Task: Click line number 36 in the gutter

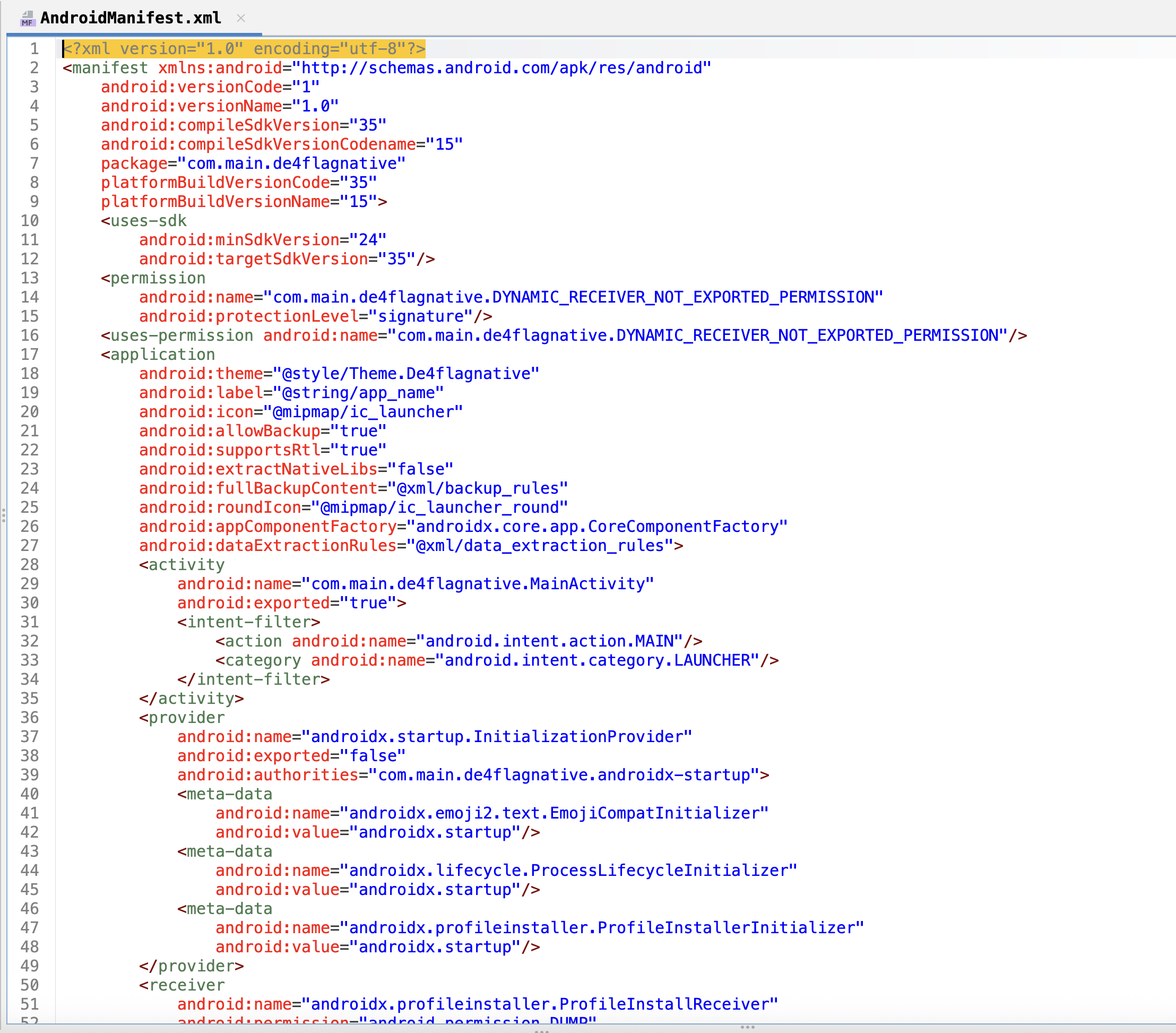Action: coord(30,718)
